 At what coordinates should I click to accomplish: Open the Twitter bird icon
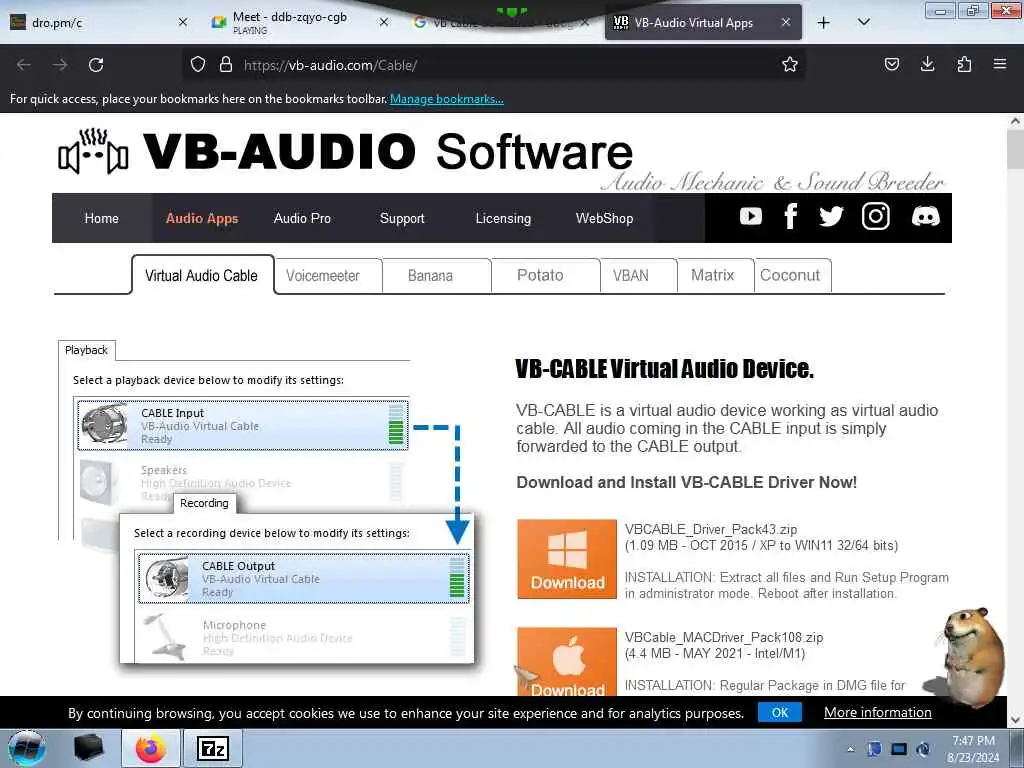(x=831, y=217)
